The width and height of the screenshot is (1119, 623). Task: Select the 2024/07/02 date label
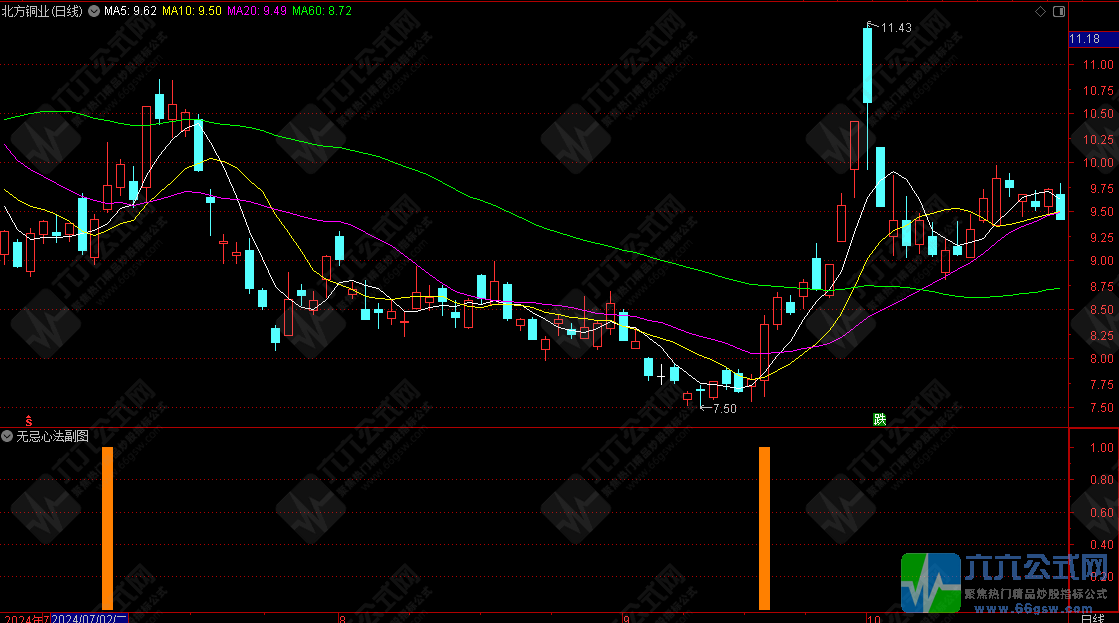90,617
